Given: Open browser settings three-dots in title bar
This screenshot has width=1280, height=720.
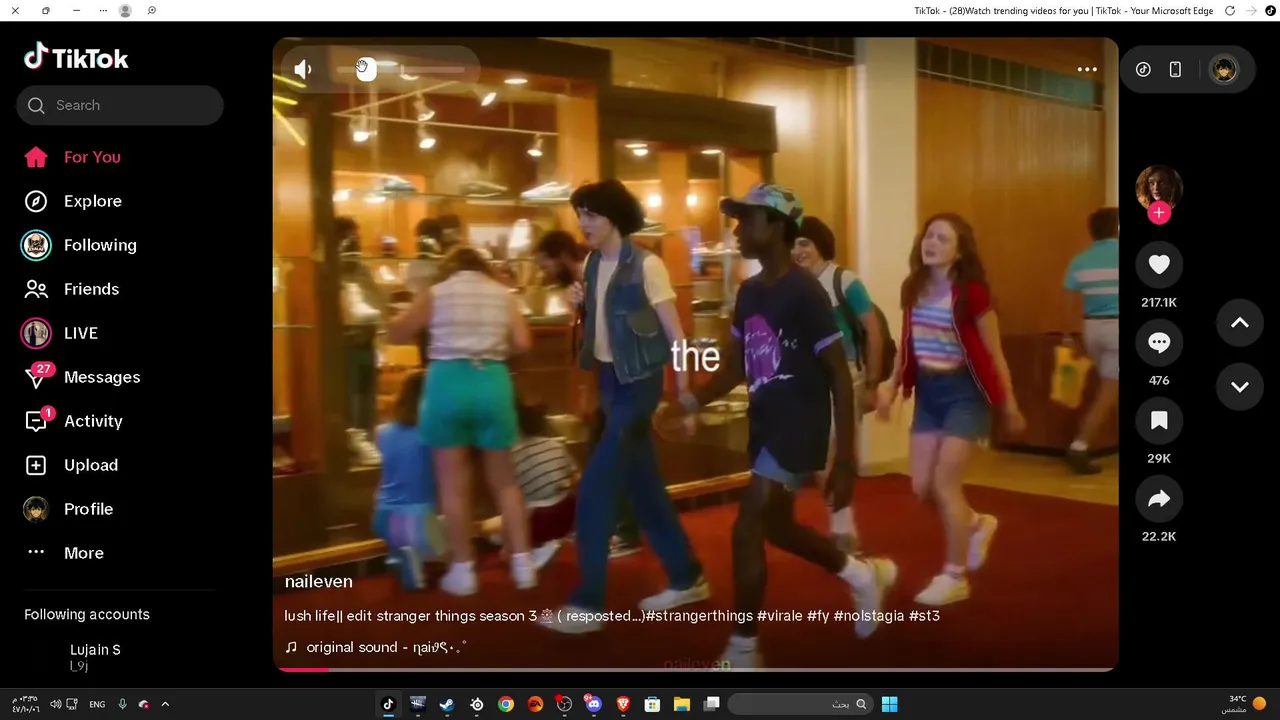Looking at the screenshot, I should (x=104, y=10).
